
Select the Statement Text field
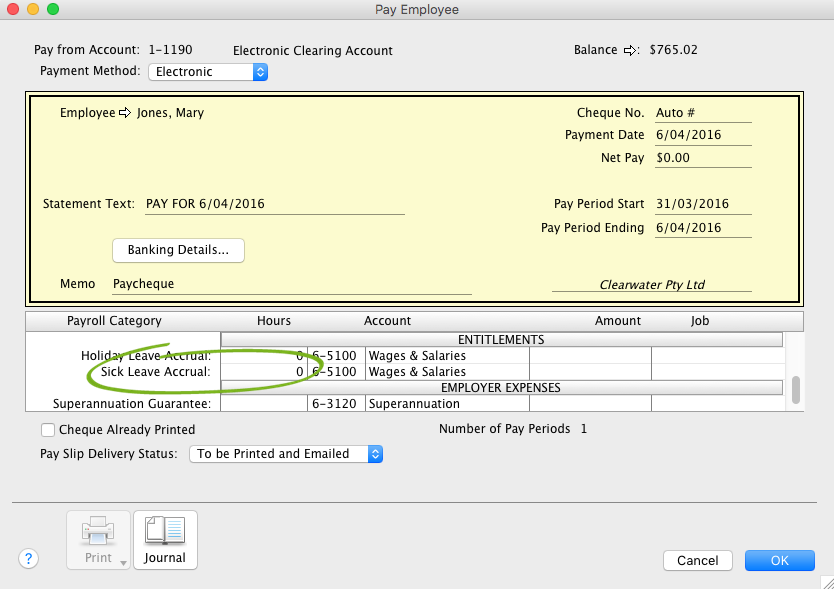pos(274,204)
